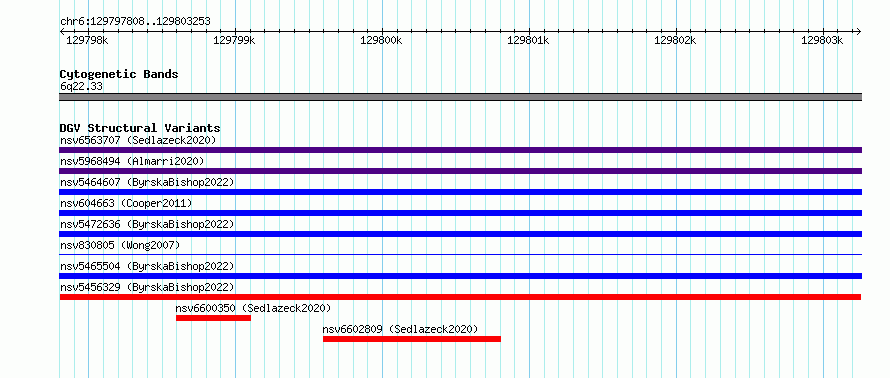The image size is (890, 378).
Task: Click the 129799k ruler tick label
Action: pos(234,40)
